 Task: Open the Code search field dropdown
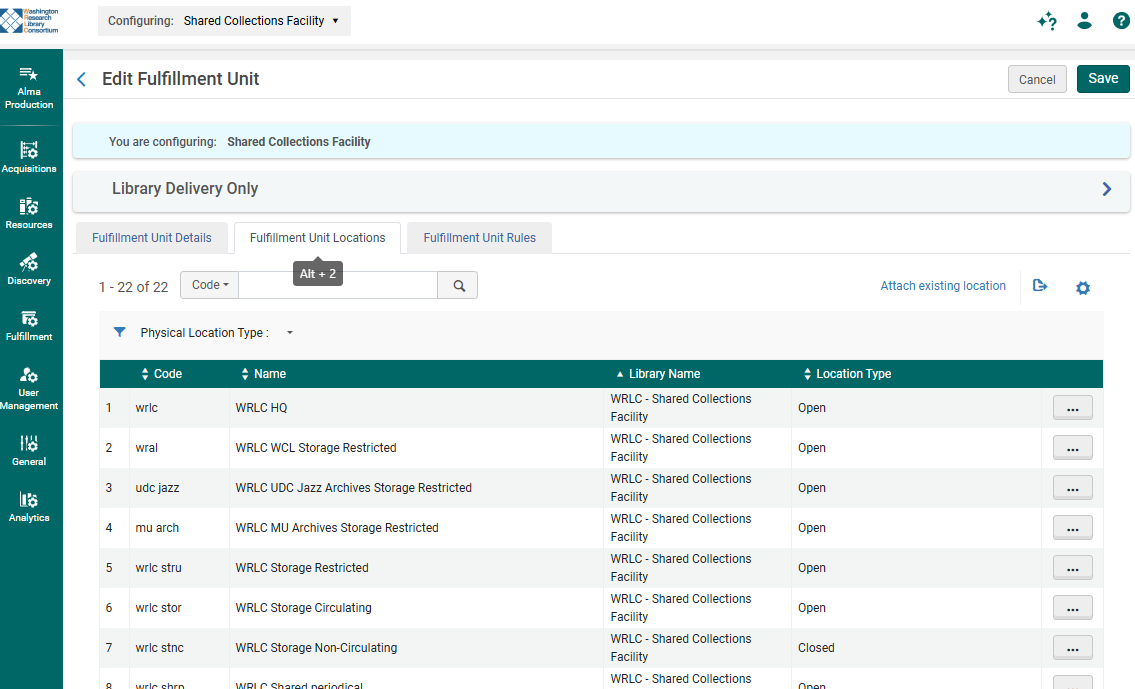coord(210,285)
